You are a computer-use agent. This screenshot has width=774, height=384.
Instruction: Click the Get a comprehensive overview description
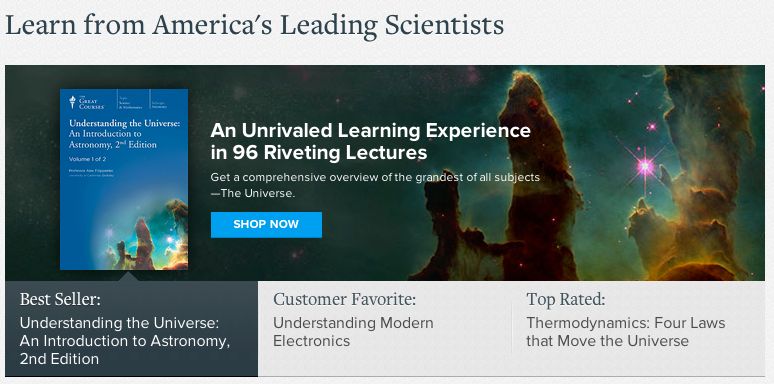(x=375, y=185)
